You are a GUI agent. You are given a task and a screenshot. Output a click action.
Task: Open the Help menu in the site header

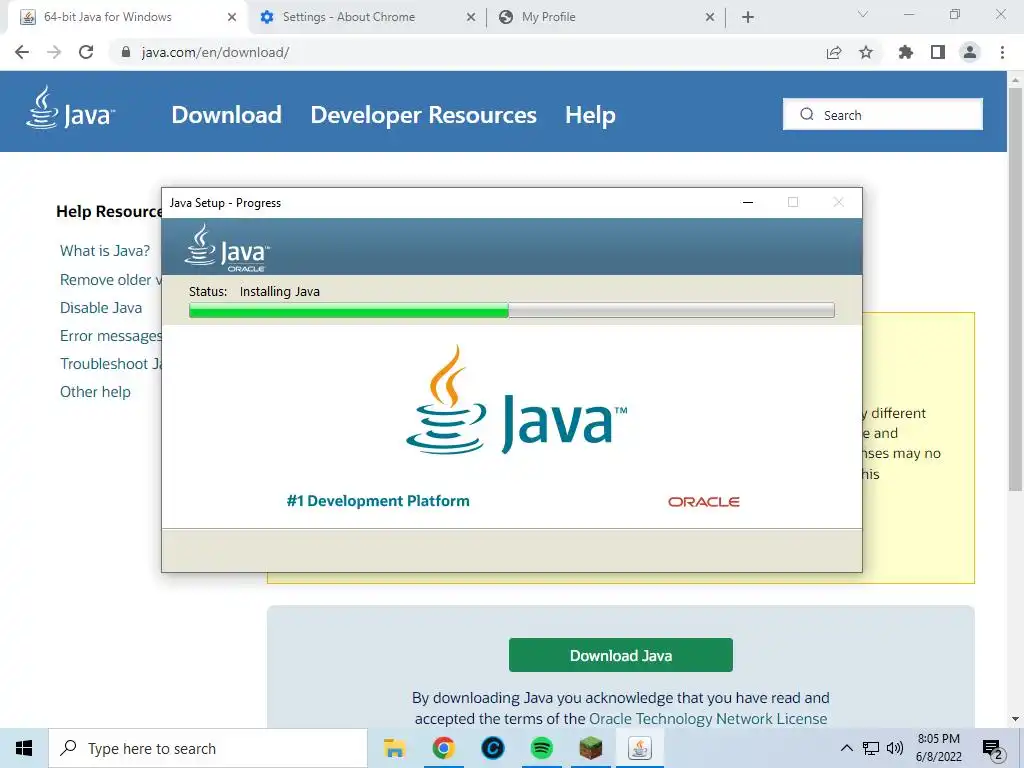tap(590, 115)
